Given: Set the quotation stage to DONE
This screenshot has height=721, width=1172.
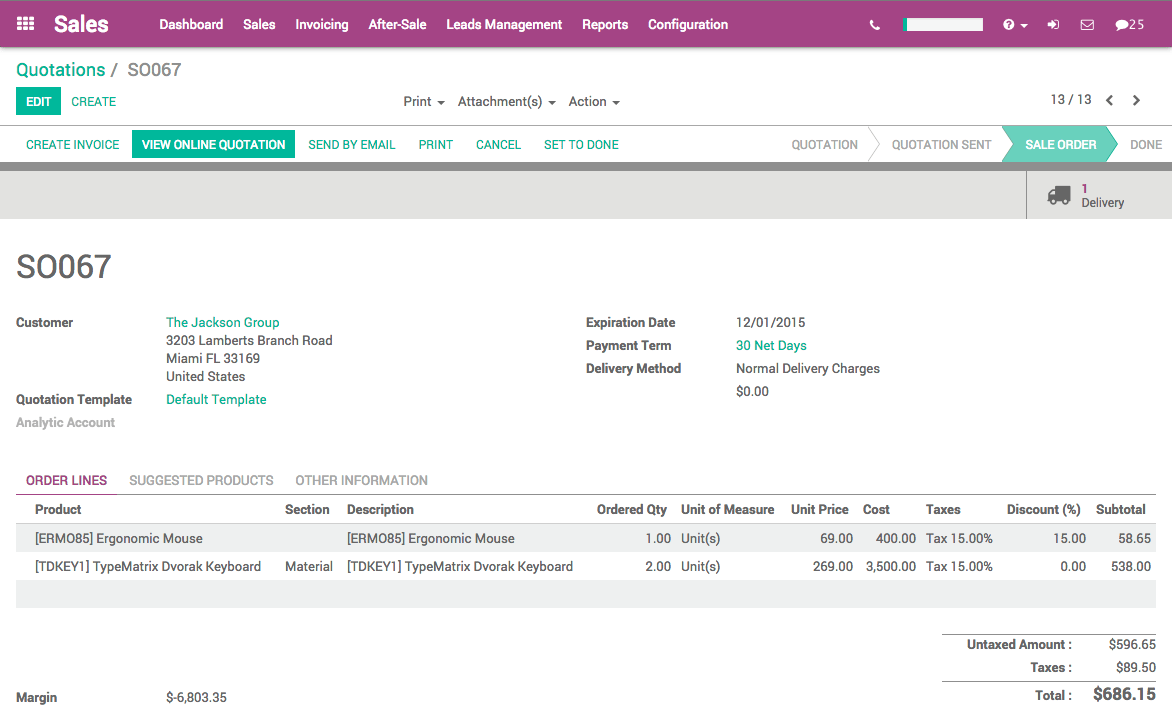Looking at the screenshot, I should click(x=1145, y=143).
